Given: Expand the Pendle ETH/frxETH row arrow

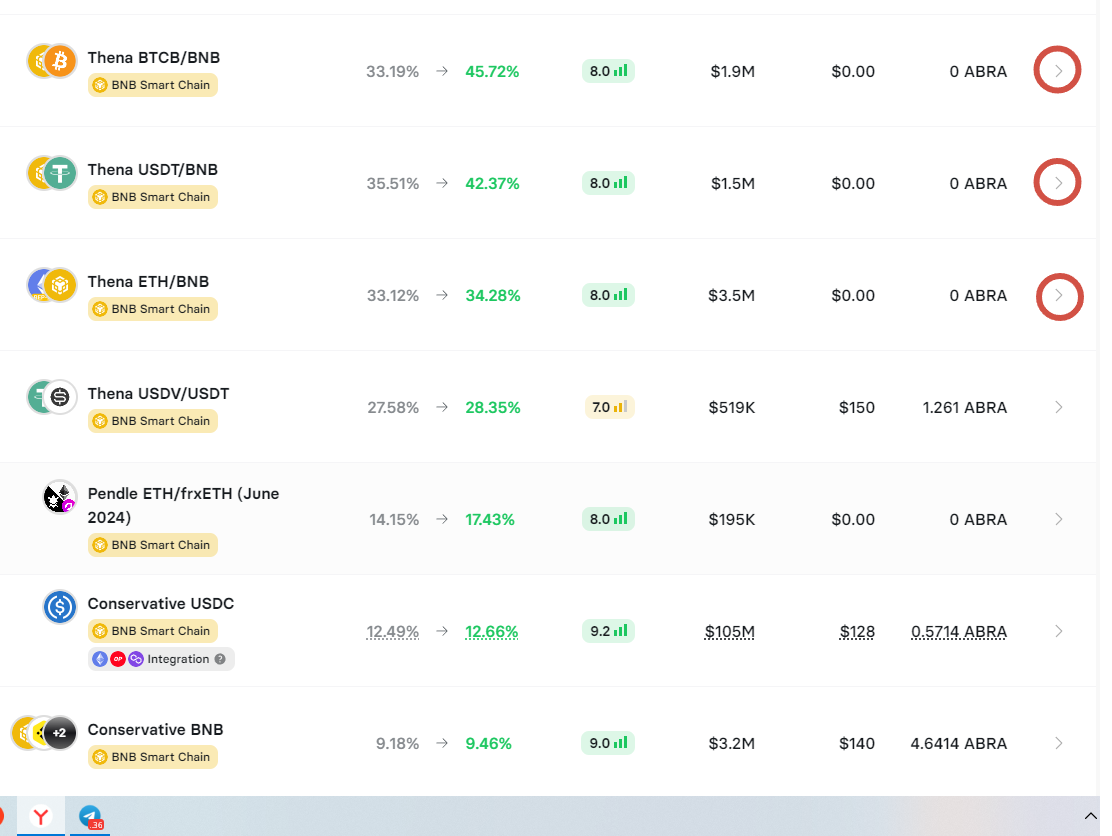Looking at the screenshot, I should click(x=1058, y=519).
